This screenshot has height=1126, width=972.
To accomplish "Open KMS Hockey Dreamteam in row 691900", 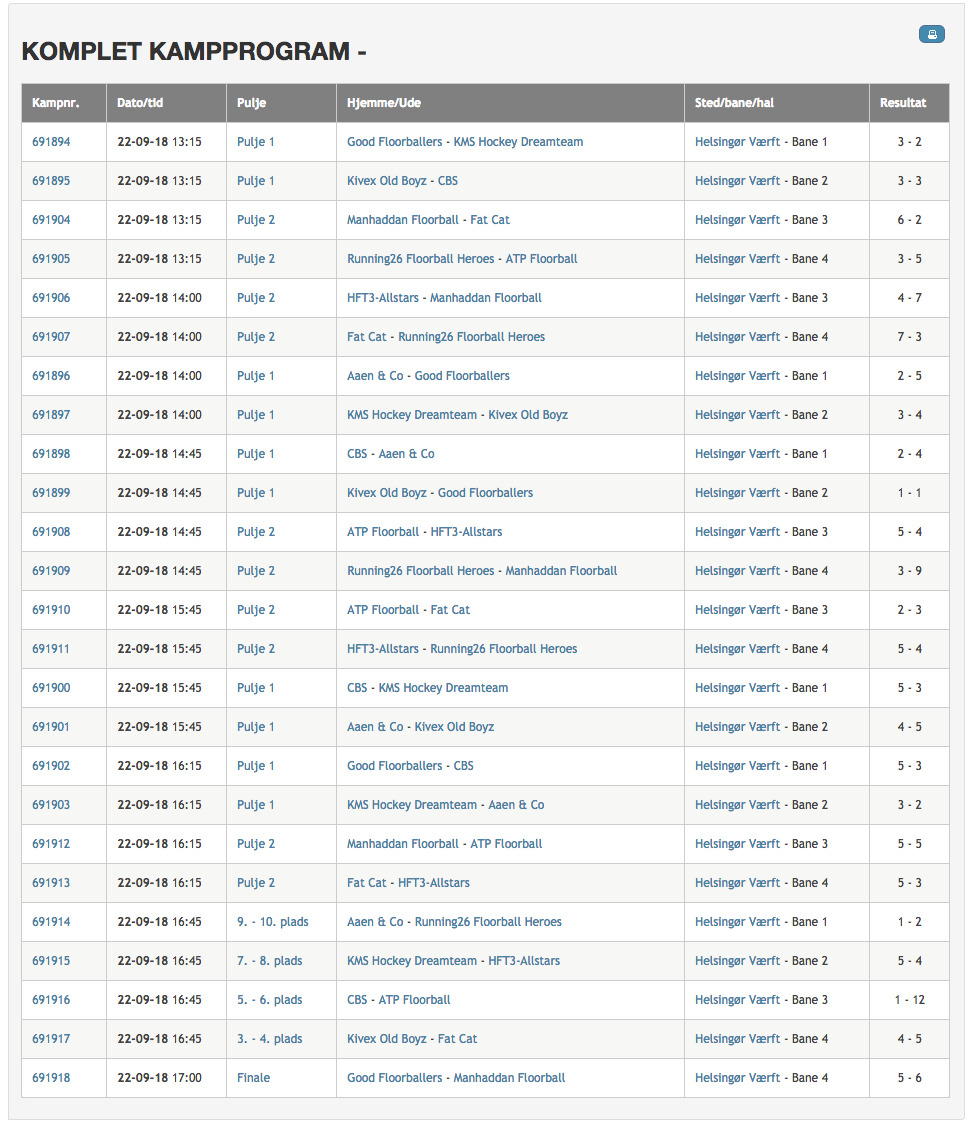I will (x=443, y=688).
